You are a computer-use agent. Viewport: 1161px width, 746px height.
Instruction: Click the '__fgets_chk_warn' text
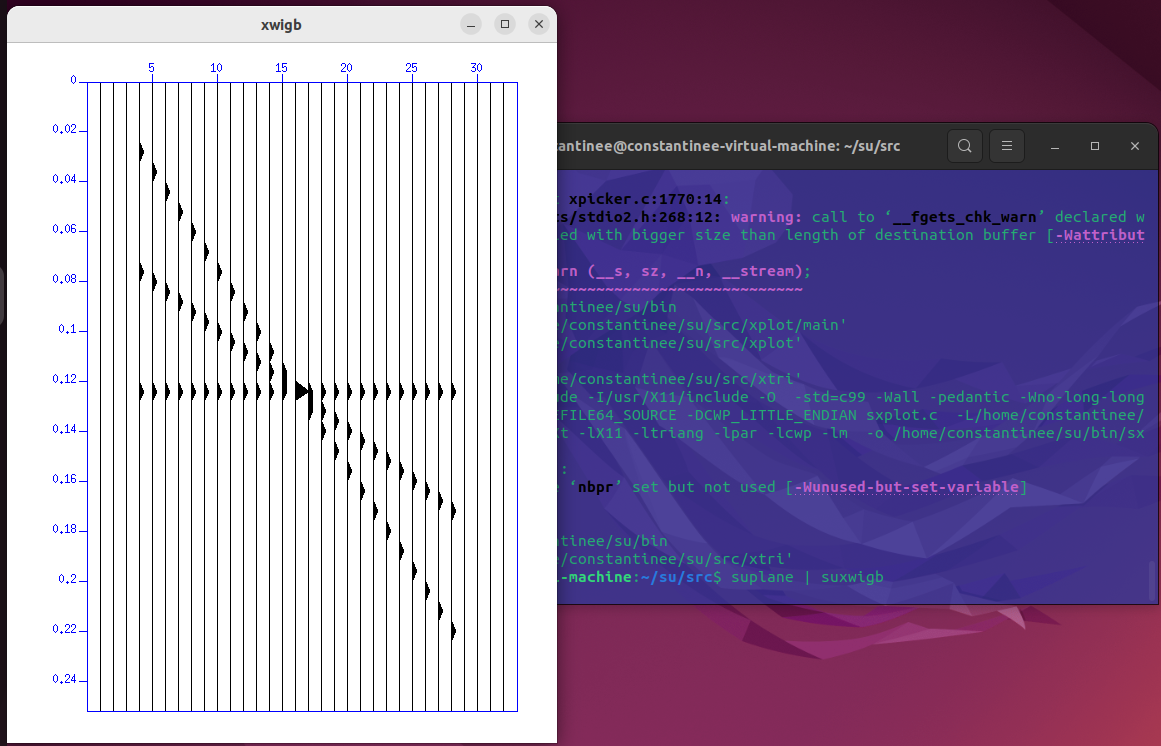click(965, 217)
